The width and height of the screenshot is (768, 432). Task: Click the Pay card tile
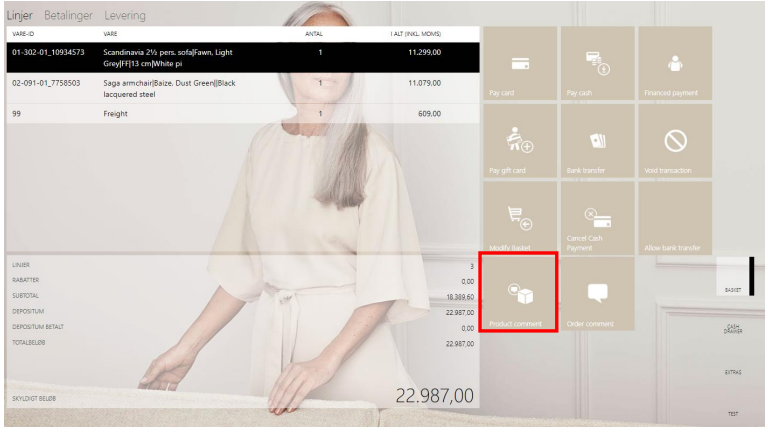pyautogui.click(x=520, y=64)
